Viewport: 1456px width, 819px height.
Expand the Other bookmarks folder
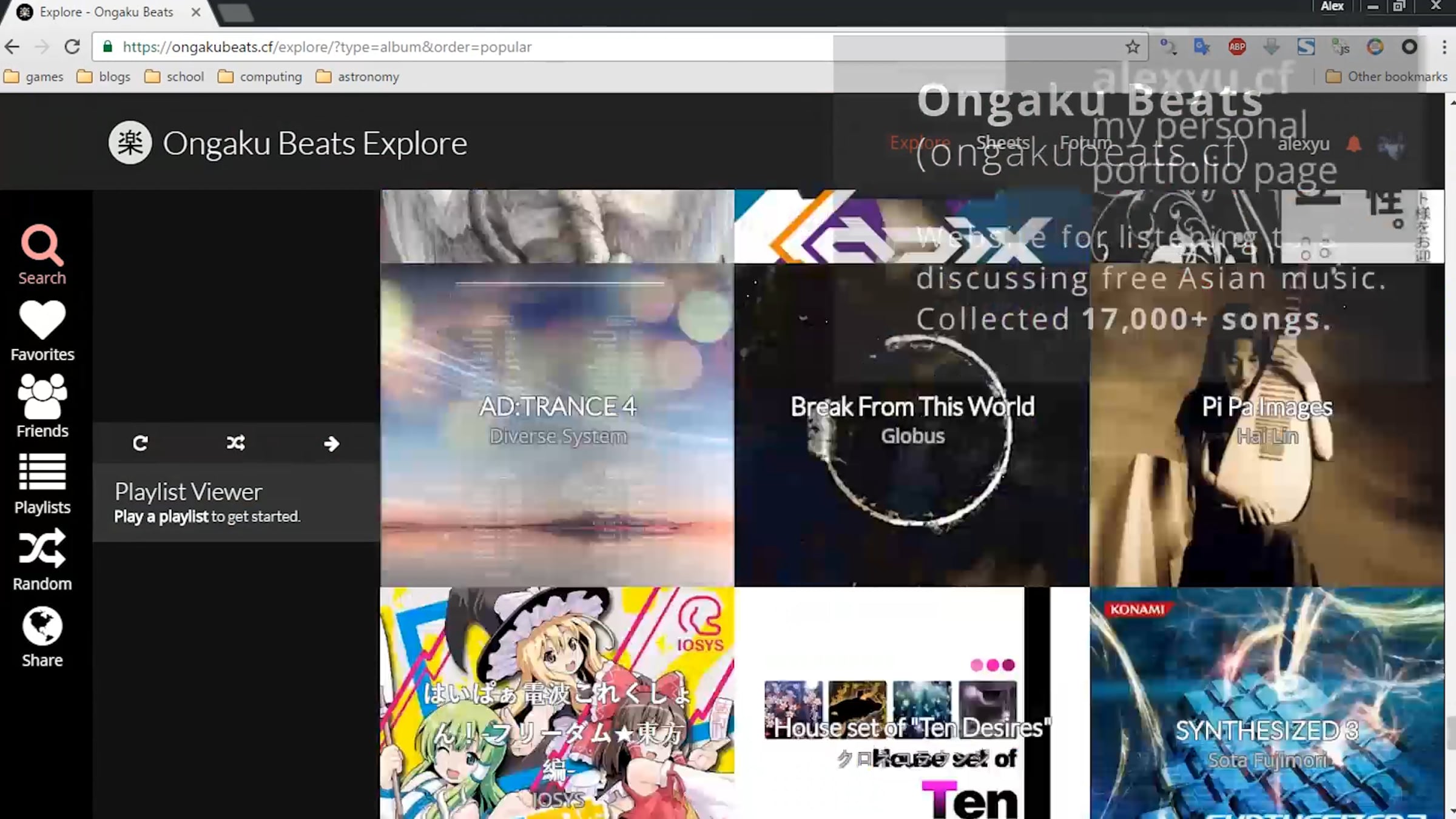1386,76
